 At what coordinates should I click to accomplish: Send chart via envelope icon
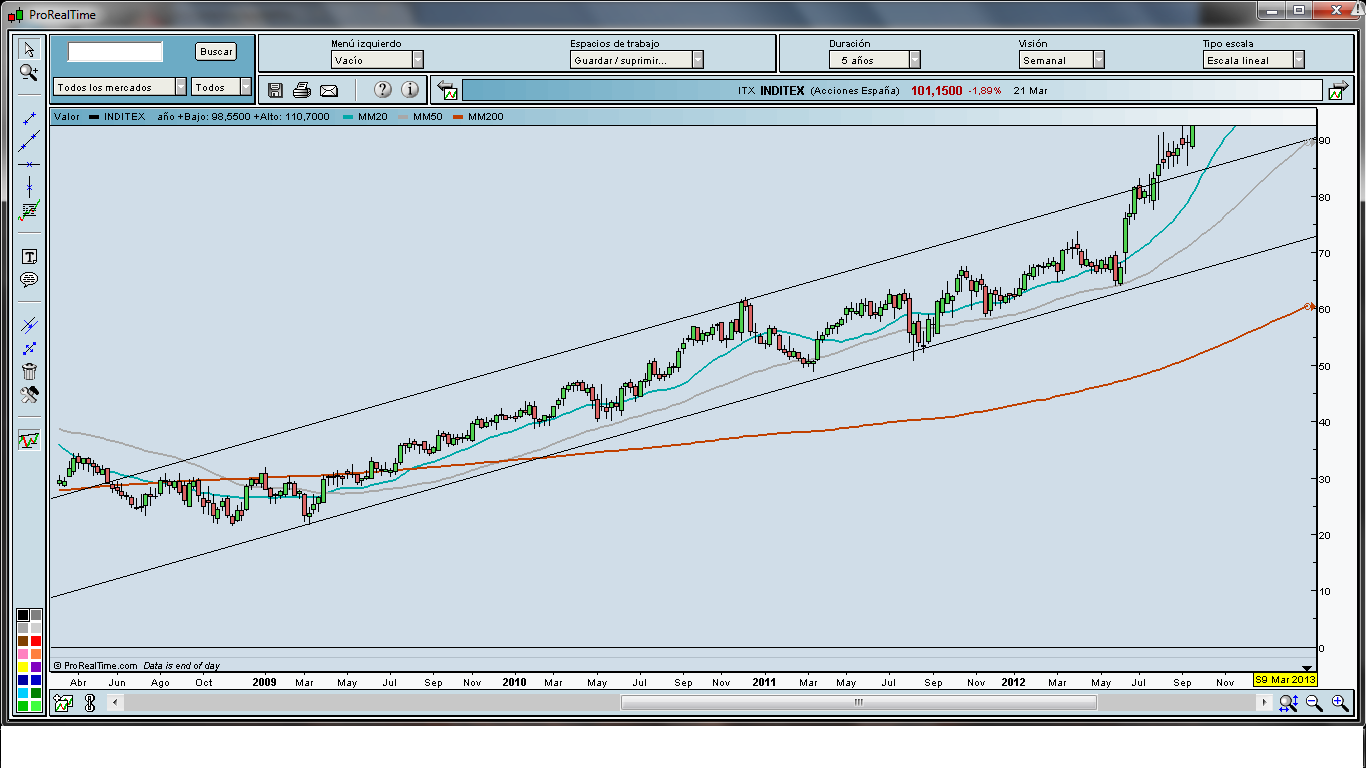click(x=329, y=90)
